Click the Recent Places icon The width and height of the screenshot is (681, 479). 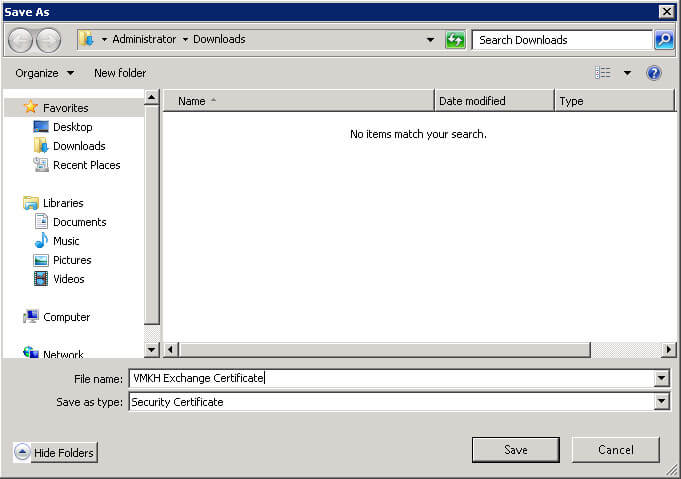coord(41,165)
